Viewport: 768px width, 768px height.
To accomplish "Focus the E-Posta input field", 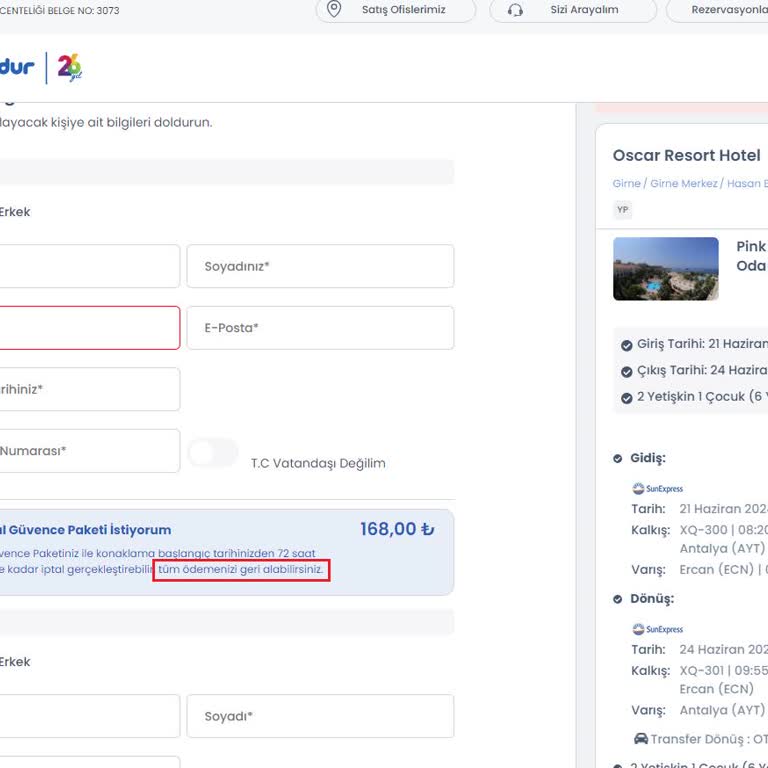I will (320, 328).
